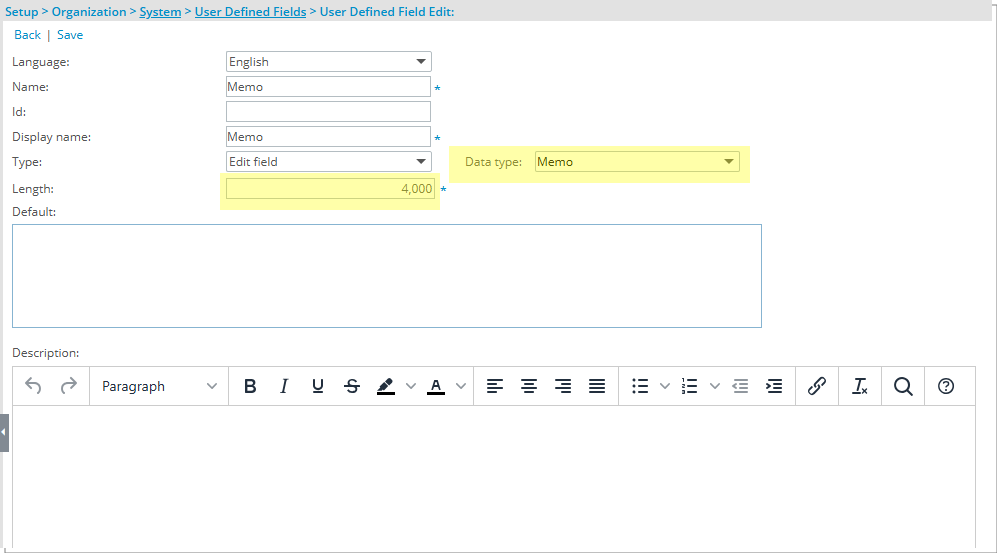The height and width of the screenshot is (553, 997).
Task: Click the Save link
Action: [x=70, y=35]
